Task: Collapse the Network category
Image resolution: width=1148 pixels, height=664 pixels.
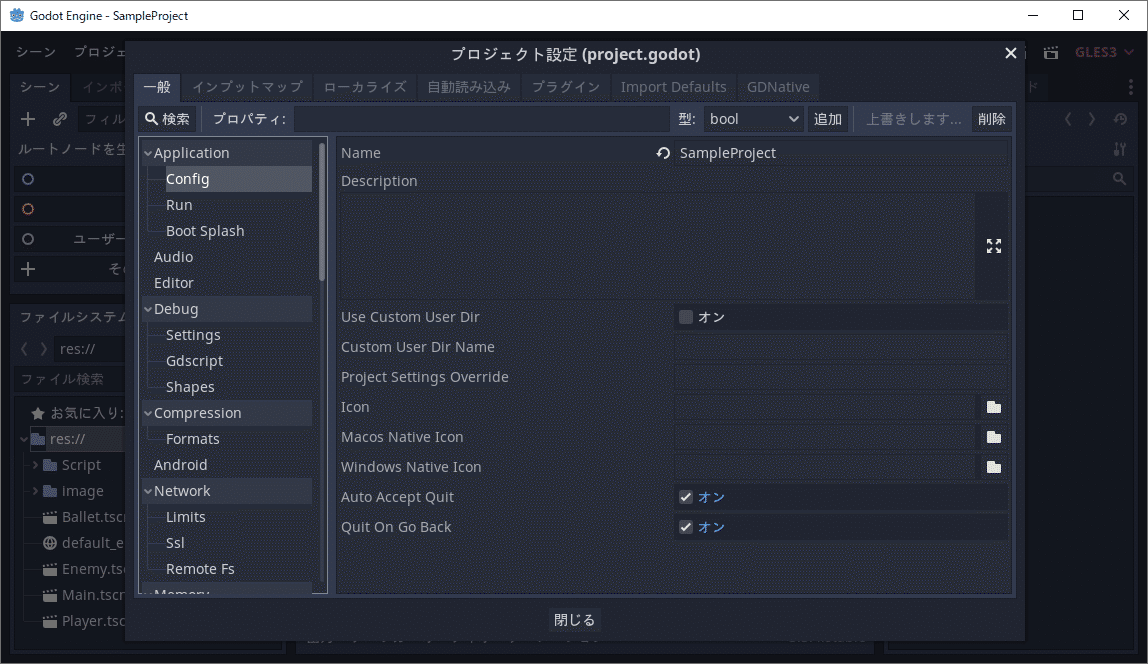Action: pos(148,491)
